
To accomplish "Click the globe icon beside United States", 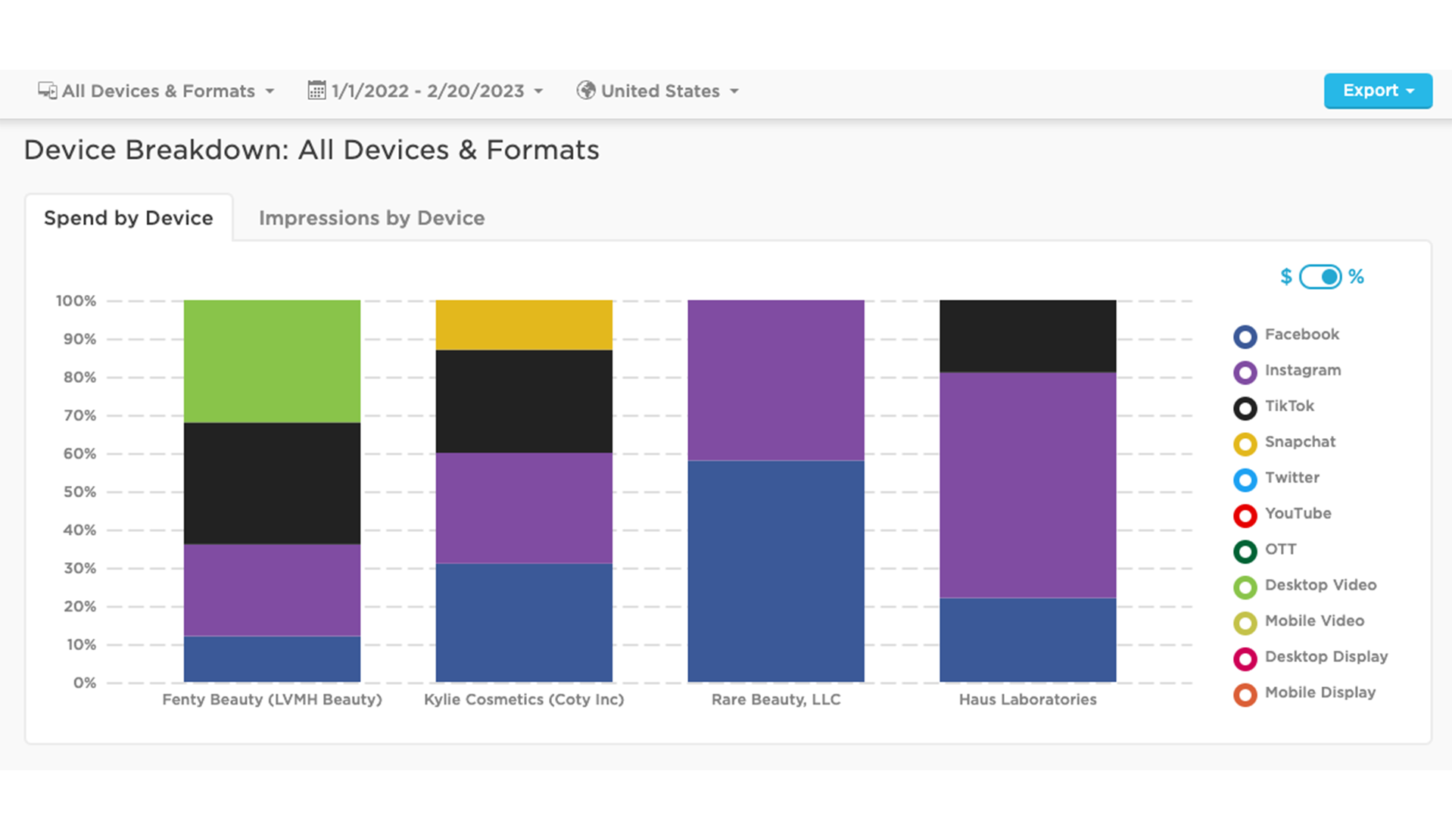I will click(x=585, y=91).
